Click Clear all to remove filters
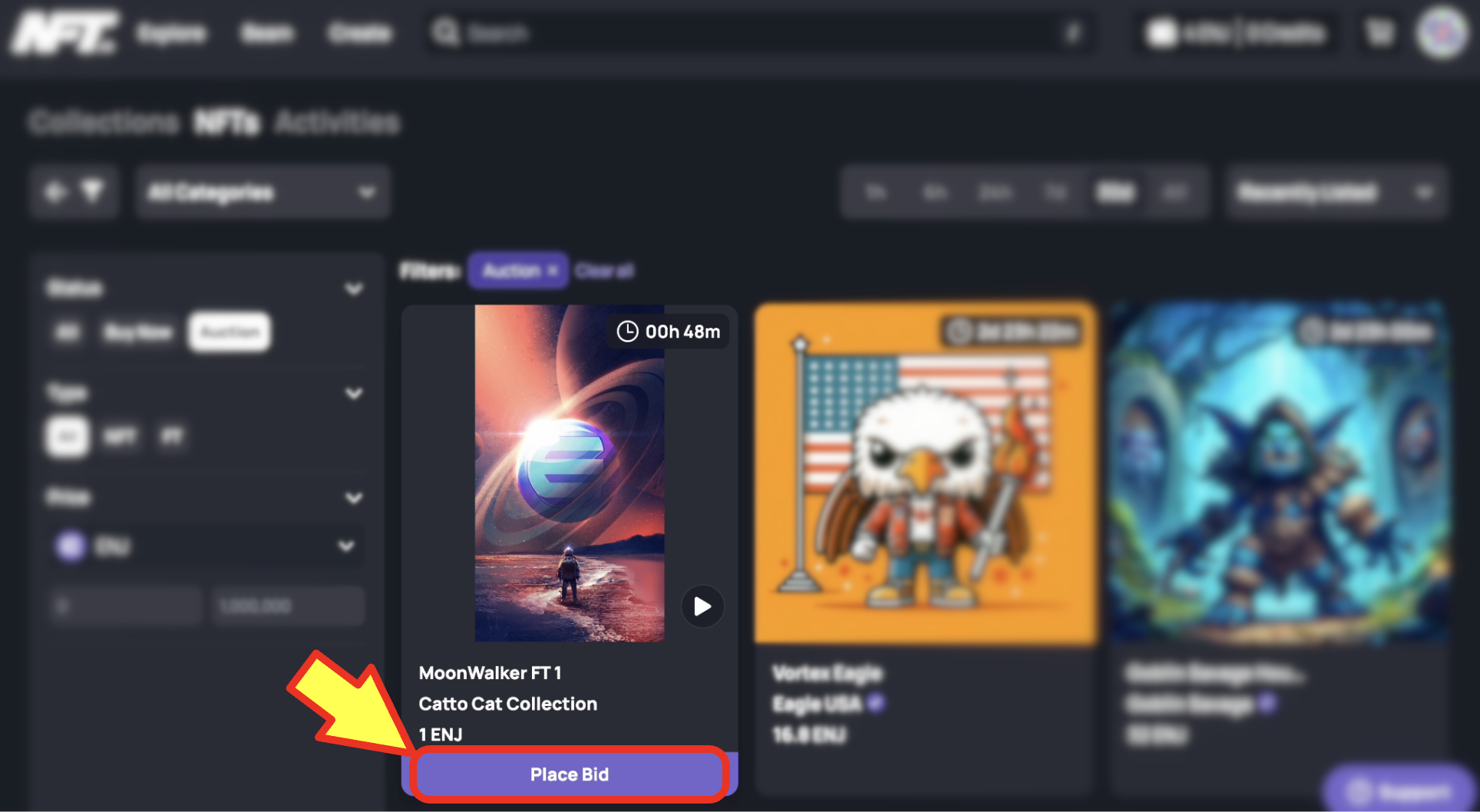1480x812 pixels. click(x=604, y=269)
